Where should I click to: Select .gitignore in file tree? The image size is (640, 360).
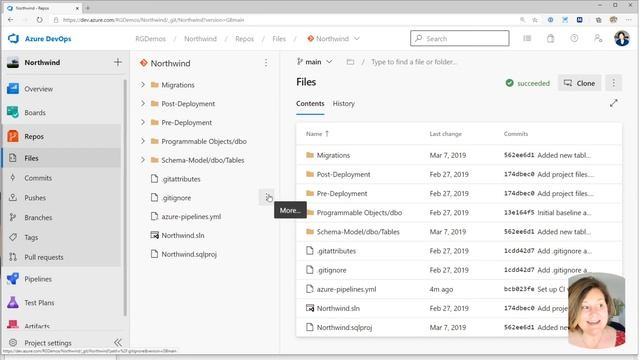coord(176,198)
